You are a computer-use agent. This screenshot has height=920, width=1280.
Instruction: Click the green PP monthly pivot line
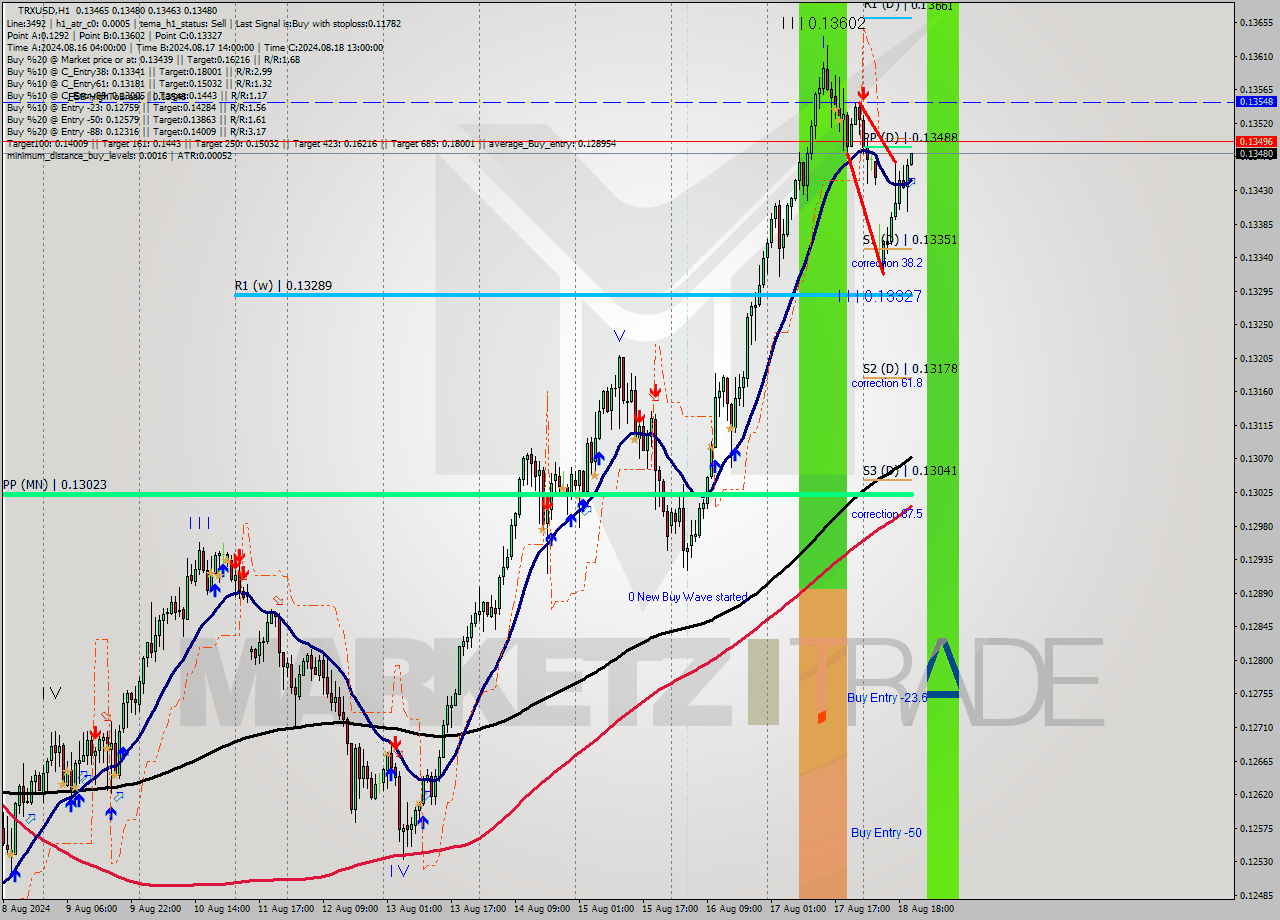(x=457, y=494)
